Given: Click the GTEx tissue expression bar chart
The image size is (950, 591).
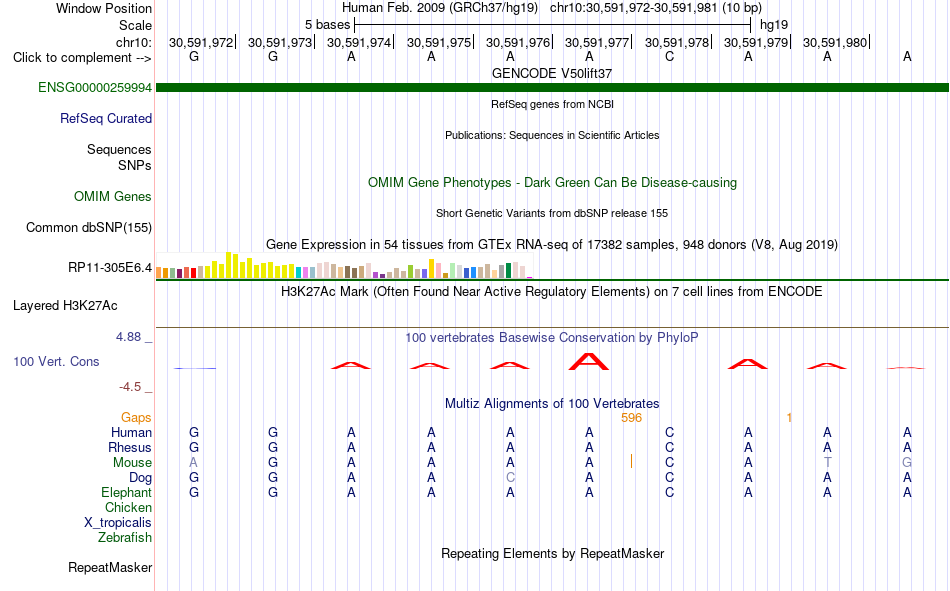Looking at the screenshot, I should (344, 265).
